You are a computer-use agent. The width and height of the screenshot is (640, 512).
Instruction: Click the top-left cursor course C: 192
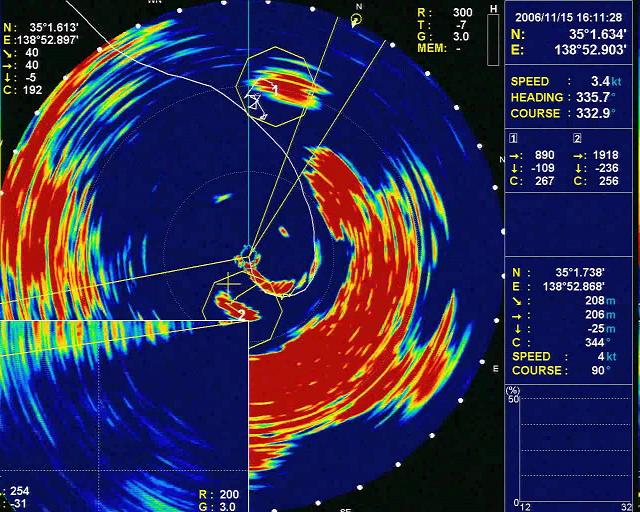coord(23,90)
